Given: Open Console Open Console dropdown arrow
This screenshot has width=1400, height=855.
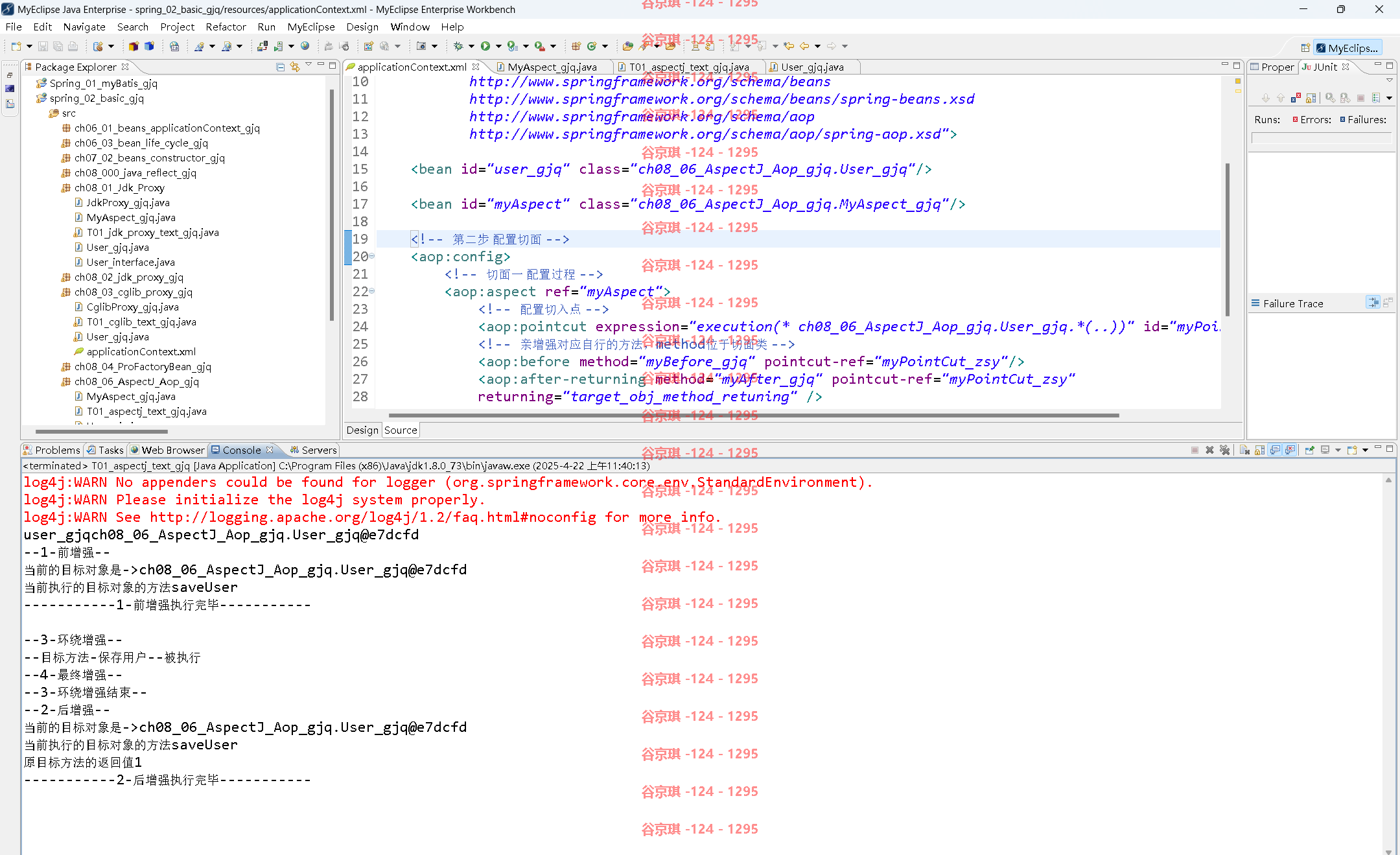Looking at the screenshot, I should (x=1365, y=450).
